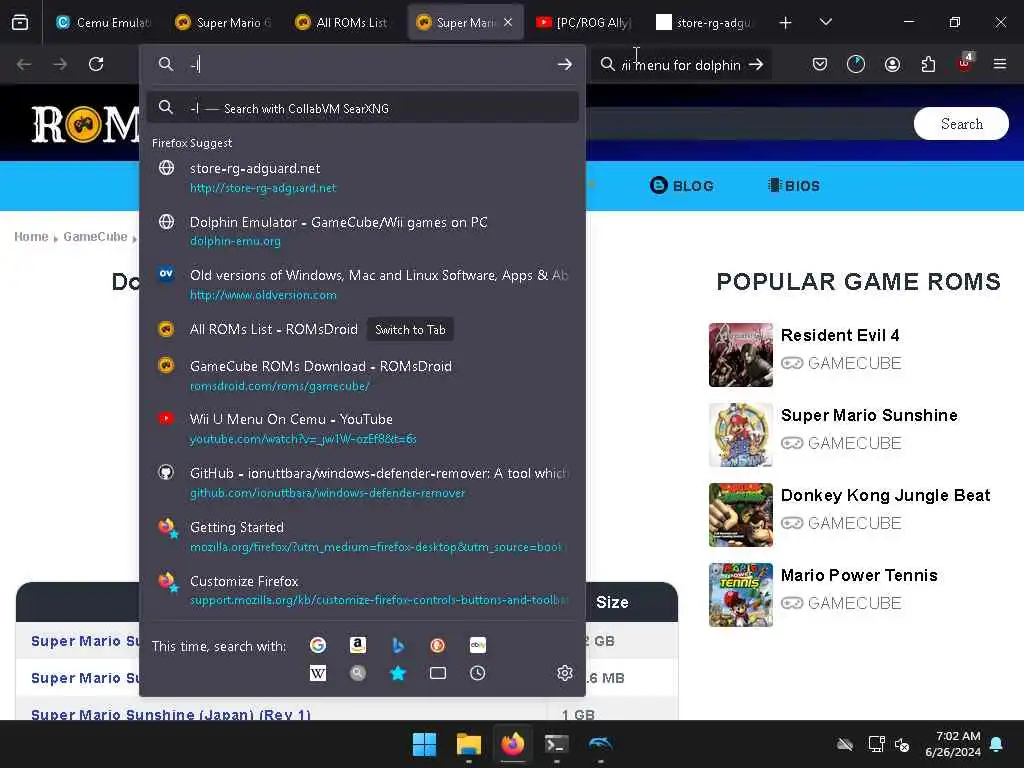1024x768 pixels.
Task: Open the Windows Start menu
Action: coord(424,744)
